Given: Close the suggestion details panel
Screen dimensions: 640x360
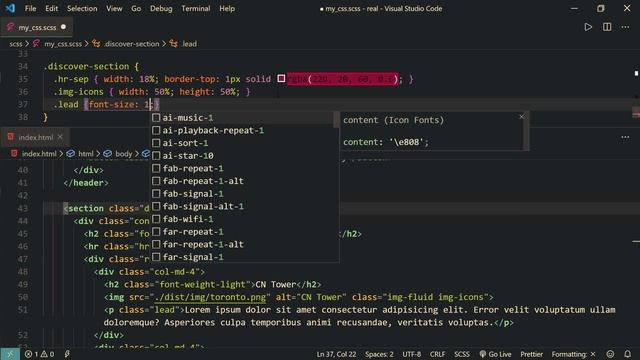Looking at the screenshot, I should [x=521, y=117].
